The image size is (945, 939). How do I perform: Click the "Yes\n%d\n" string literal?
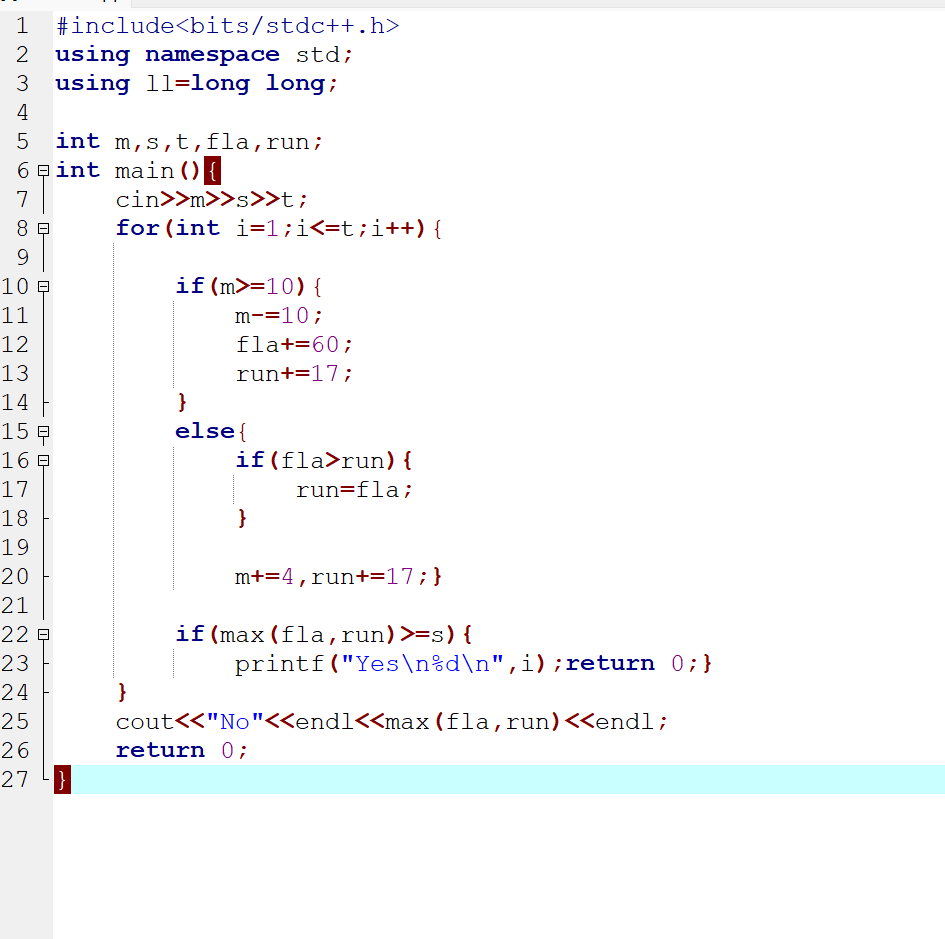(422, 664)
